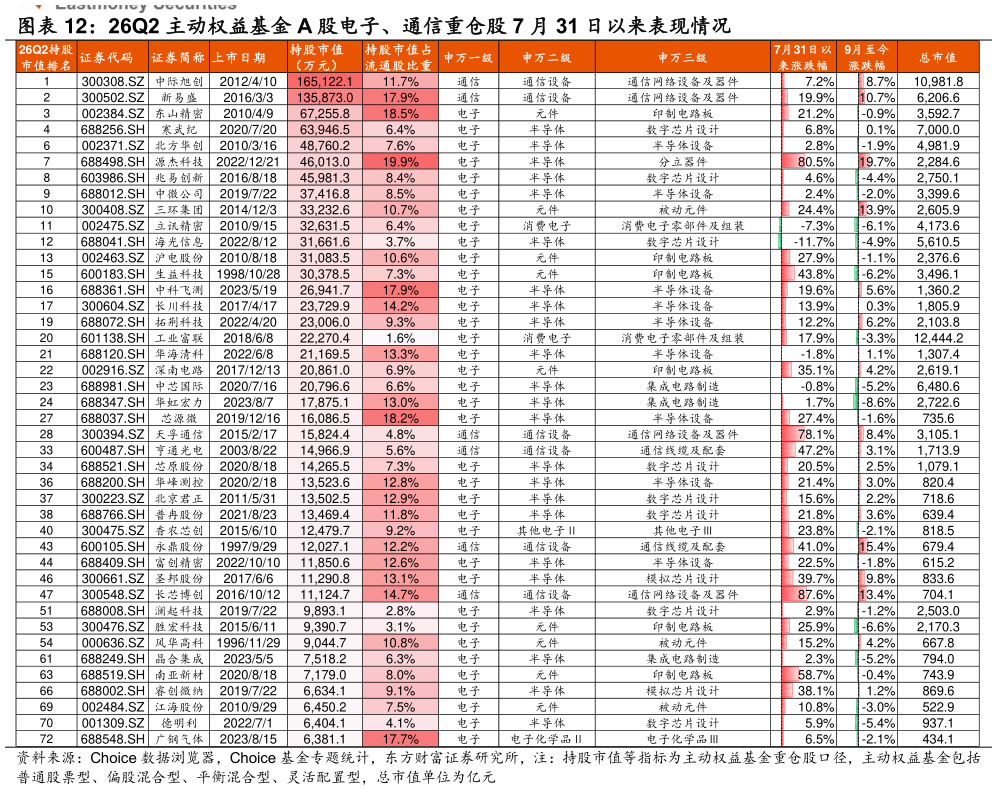Select the 其他电子III cell
The width and height of the screenshot is (997, 790).
coord(682,530)
